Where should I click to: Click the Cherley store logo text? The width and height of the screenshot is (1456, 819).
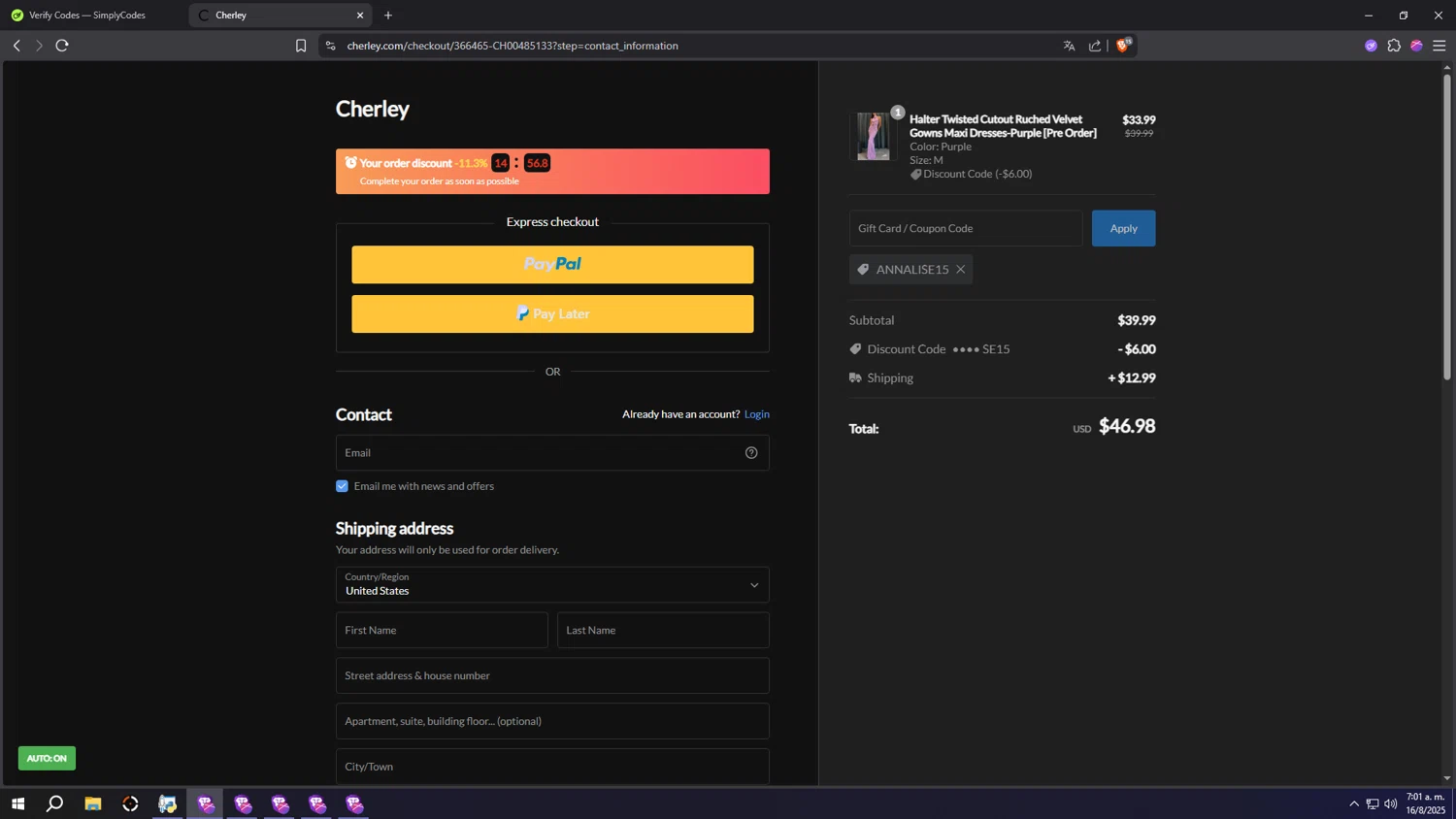click(372, 109)
